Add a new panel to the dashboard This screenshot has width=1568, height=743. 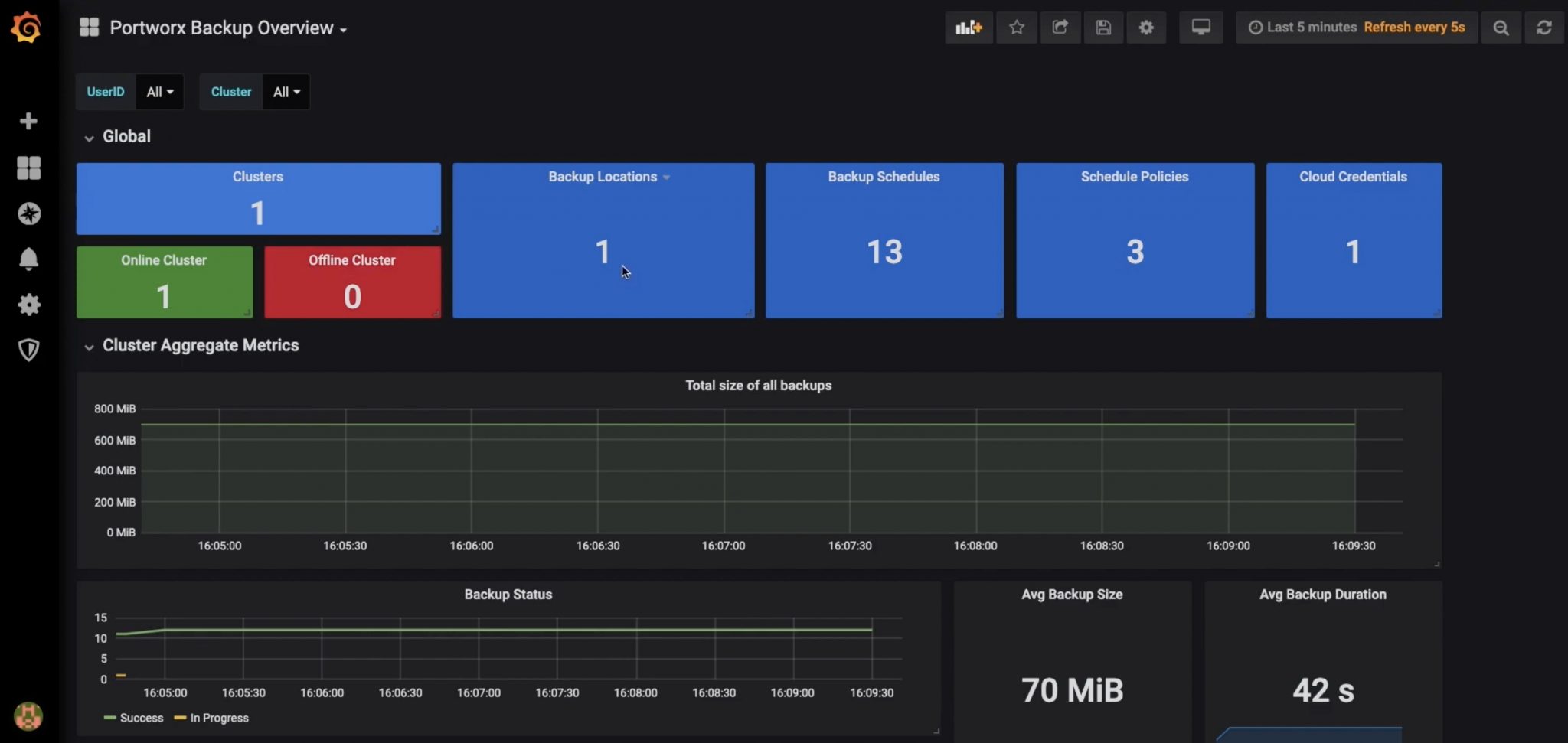tap(968, 27)
